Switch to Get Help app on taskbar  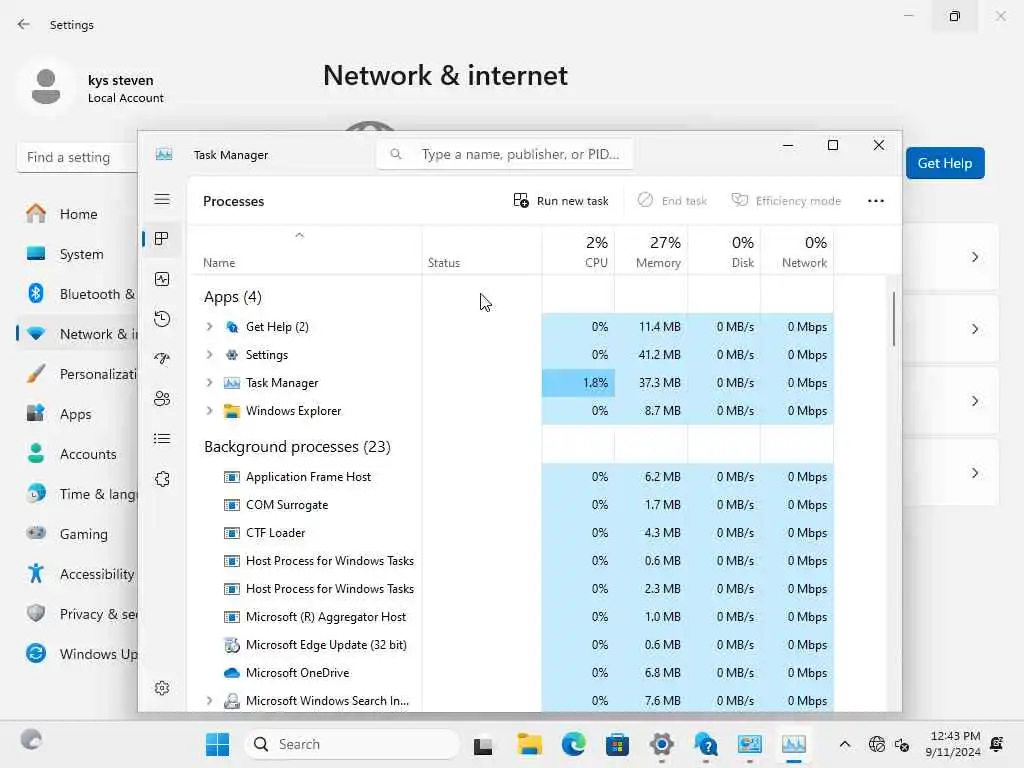[706, 744]
